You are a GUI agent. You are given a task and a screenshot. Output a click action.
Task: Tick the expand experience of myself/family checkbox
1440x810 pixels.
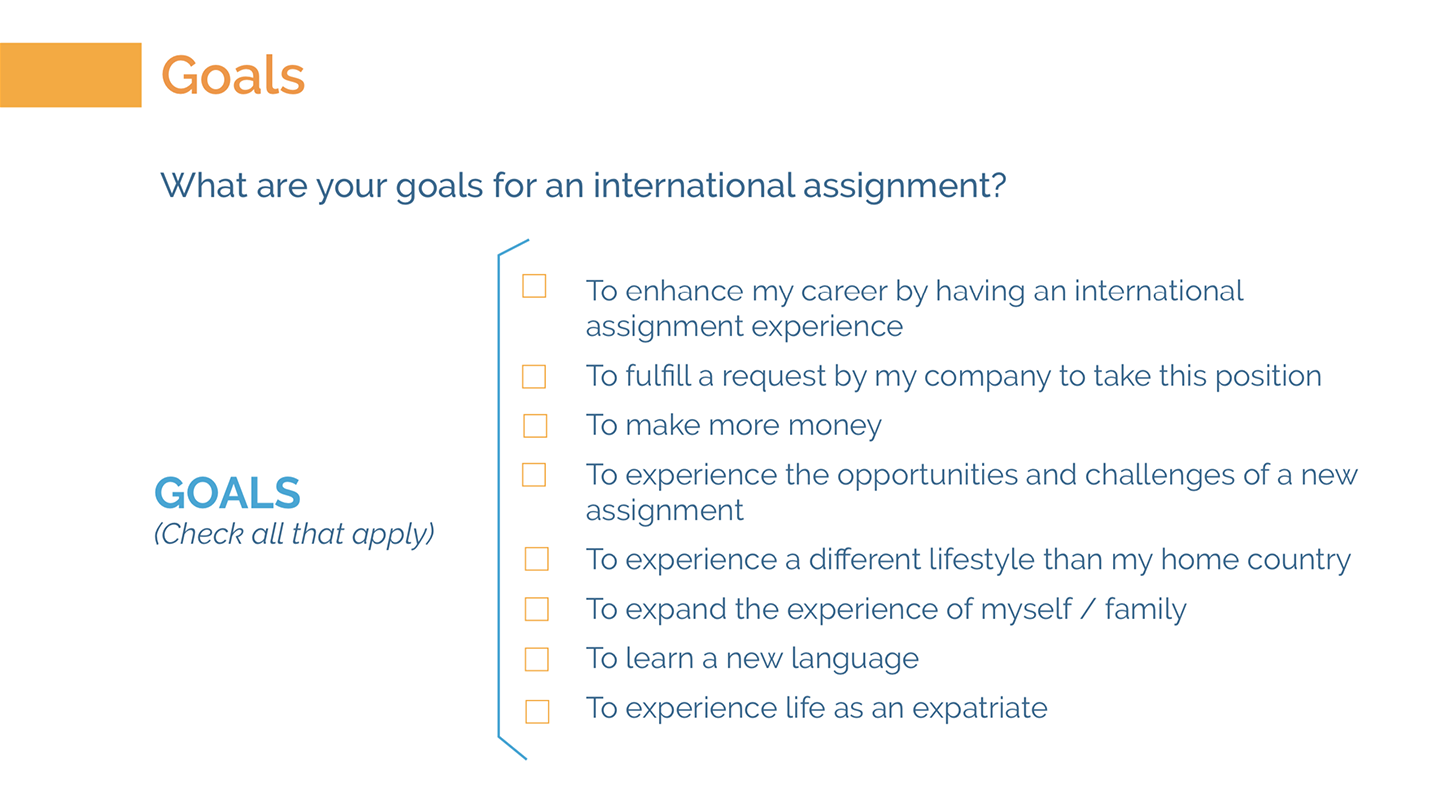click(x=537, y=608)
